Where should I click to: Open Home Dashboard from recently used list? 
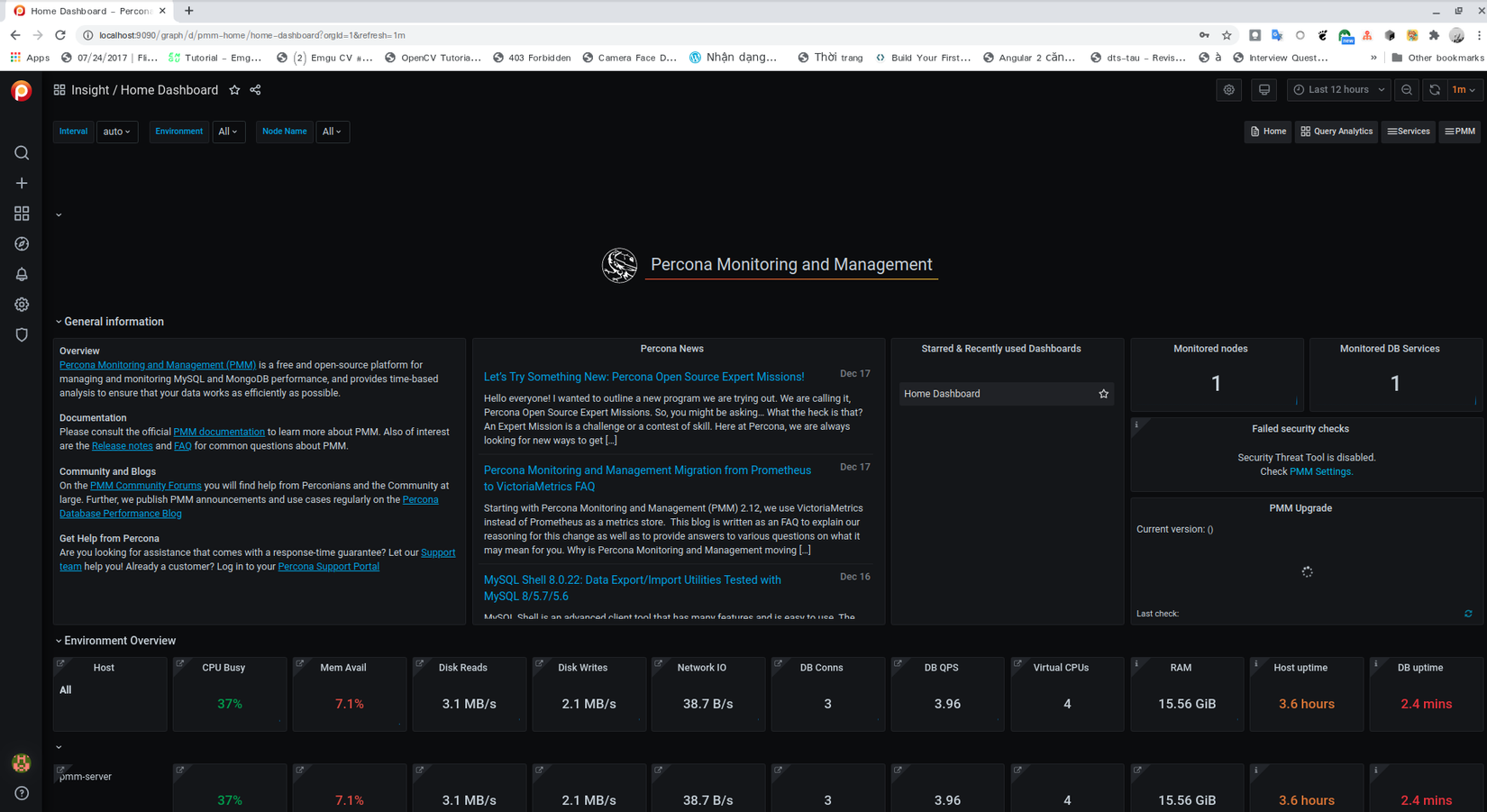1006,394
